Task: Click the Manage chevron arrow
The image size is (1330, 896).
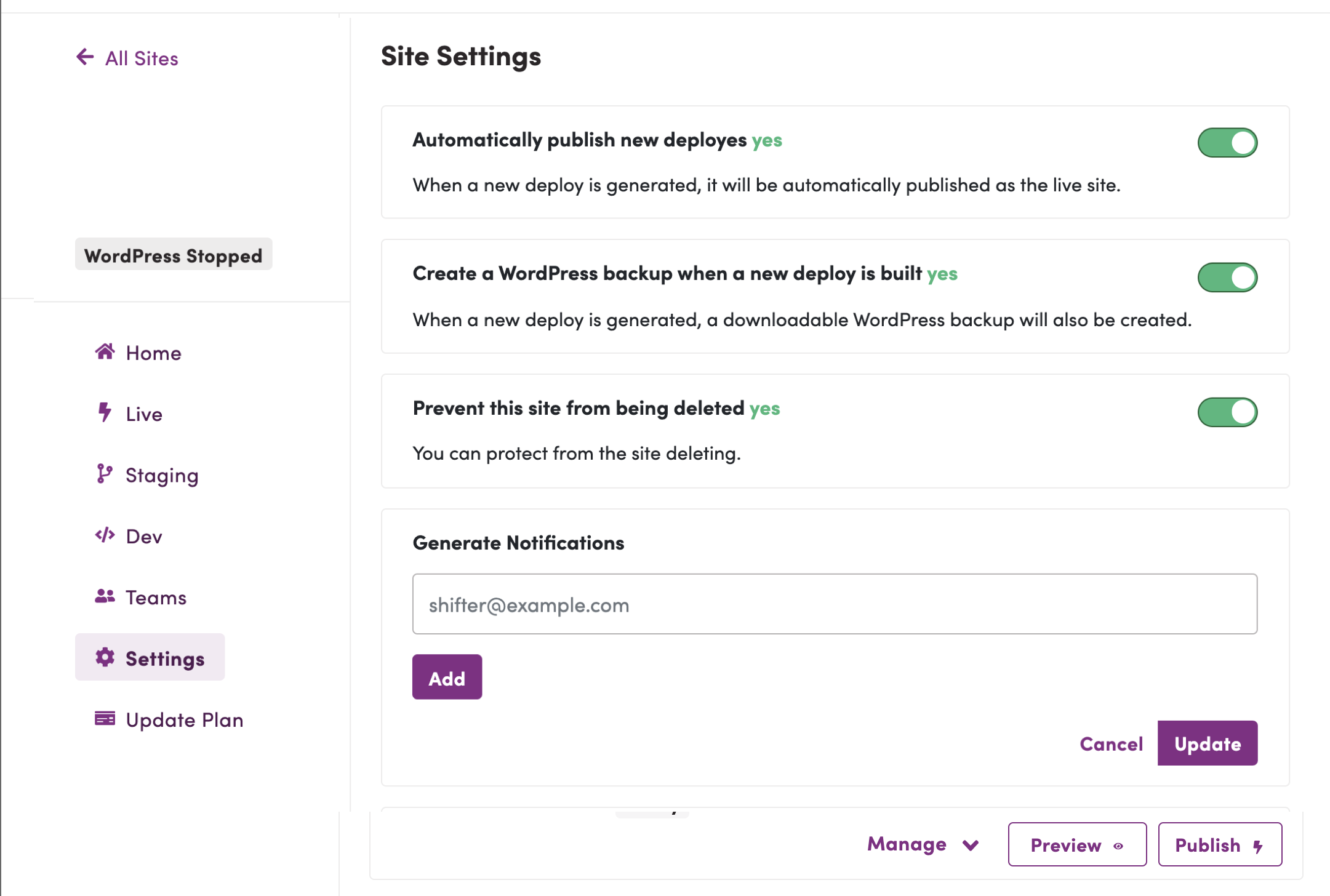Action: (x=971, y=846)
